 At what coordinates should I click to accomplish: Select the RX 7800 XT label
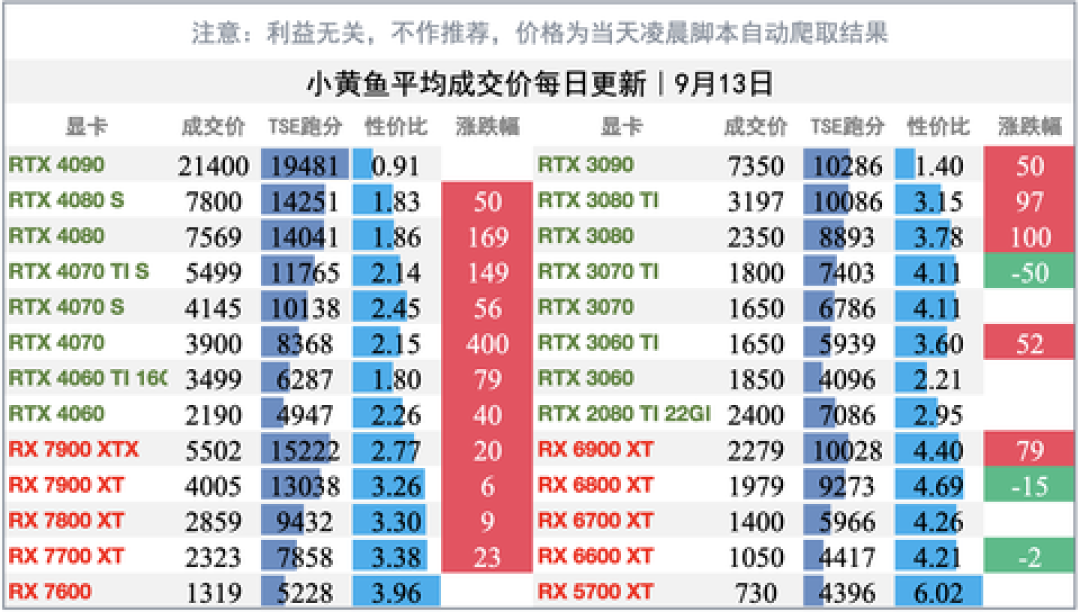click(x=66, y=520)
